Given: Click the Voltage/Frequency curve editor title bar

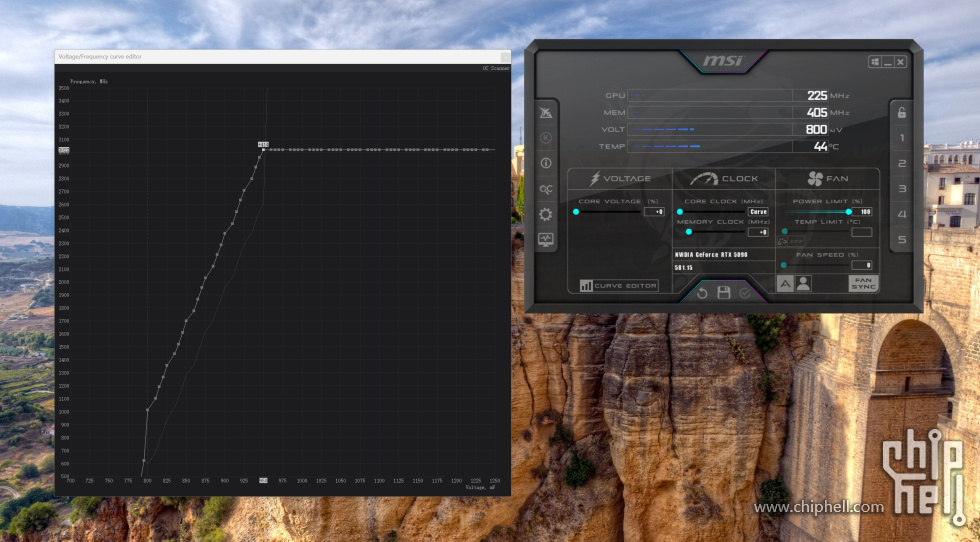Looking at the screenshot, I should (282, 56).
